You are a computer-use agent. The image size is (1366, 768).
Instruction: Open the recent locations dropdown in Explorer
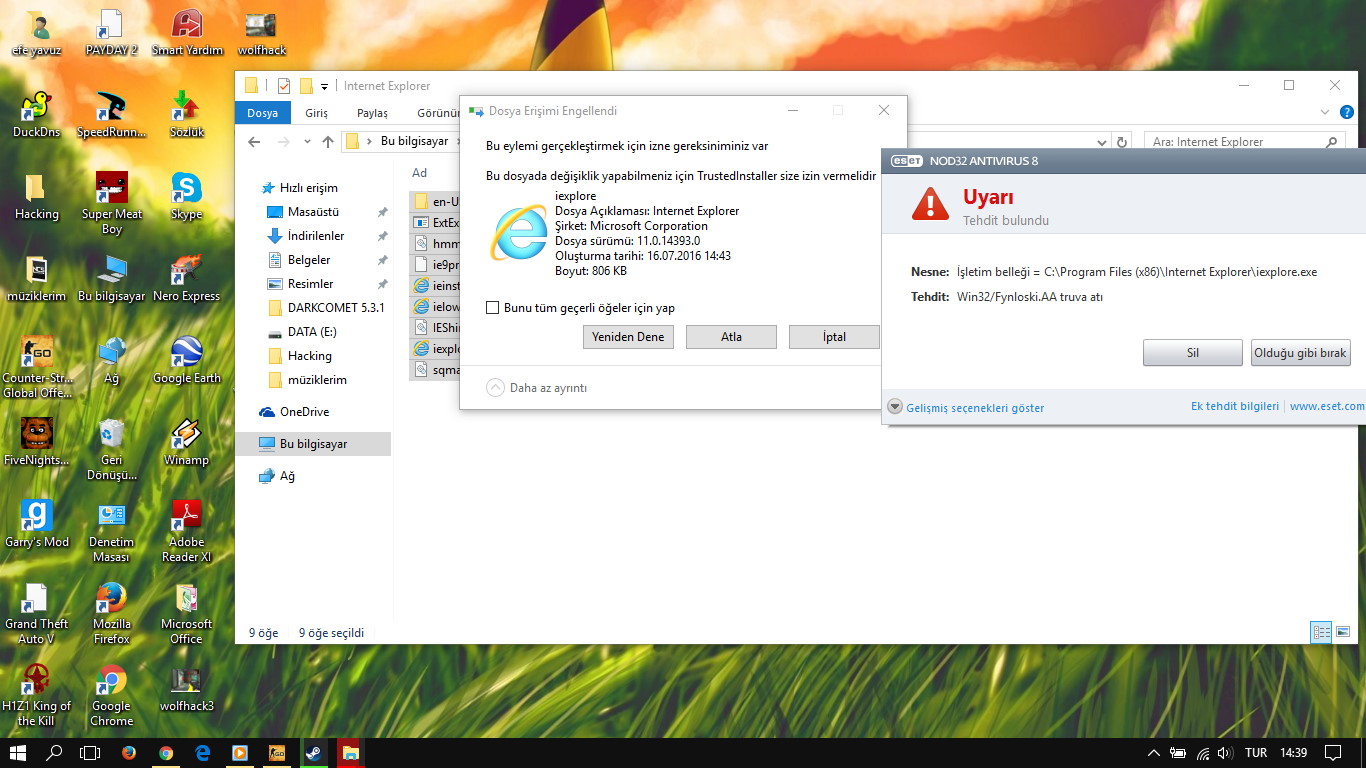pos(307,142)
